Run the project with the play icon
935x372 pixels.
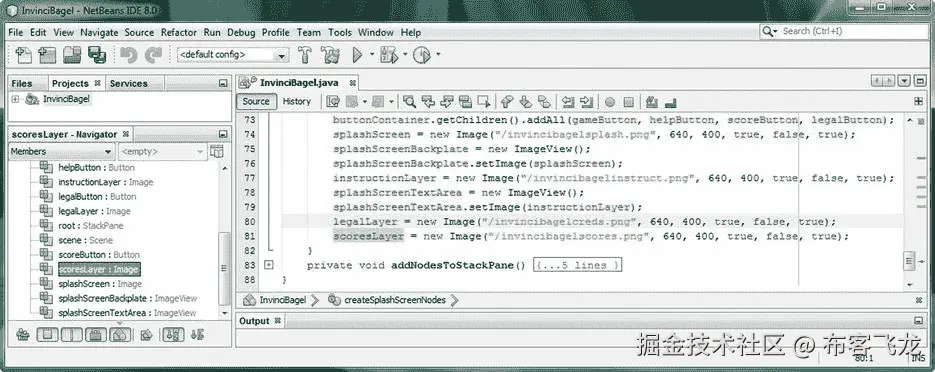pyautogui.click(x=357, y=55)
